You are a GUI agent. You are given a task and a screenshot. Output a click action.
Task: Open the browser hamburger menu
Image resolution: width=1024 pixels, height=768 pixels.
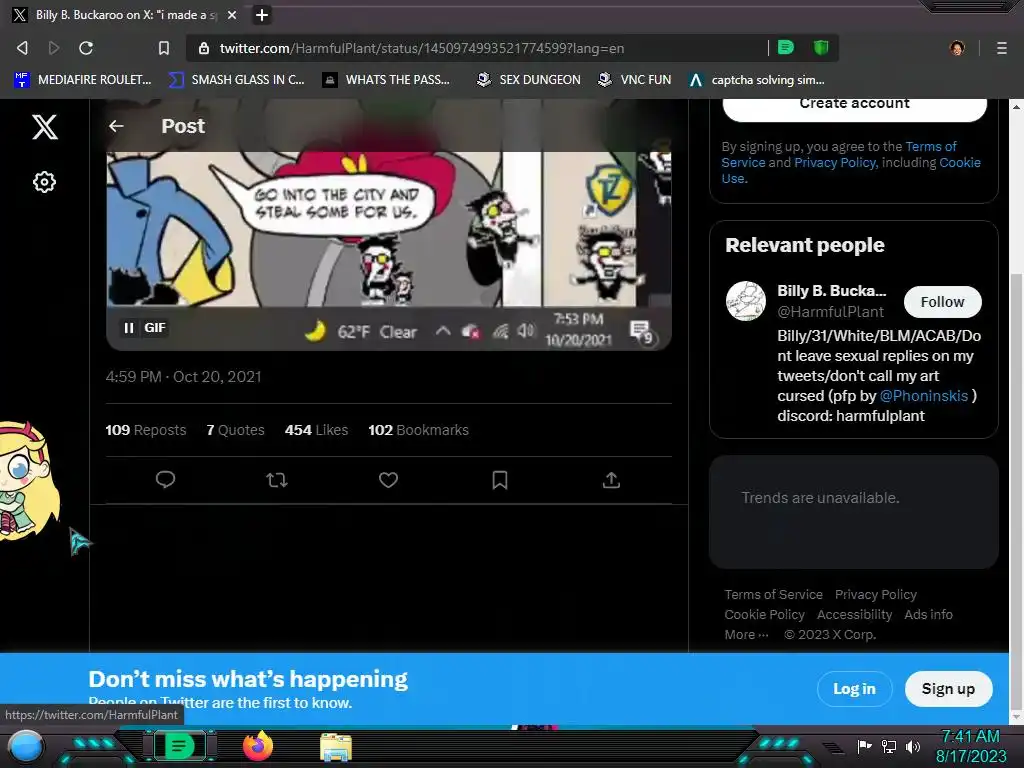pos(1002,48)
